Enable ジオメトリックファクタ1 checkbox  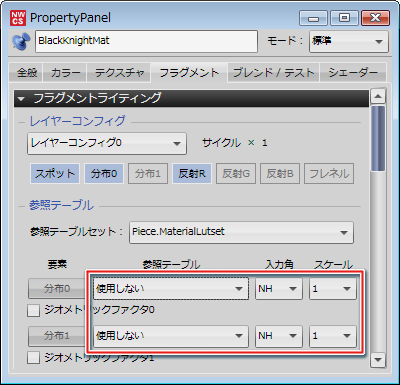33,358
